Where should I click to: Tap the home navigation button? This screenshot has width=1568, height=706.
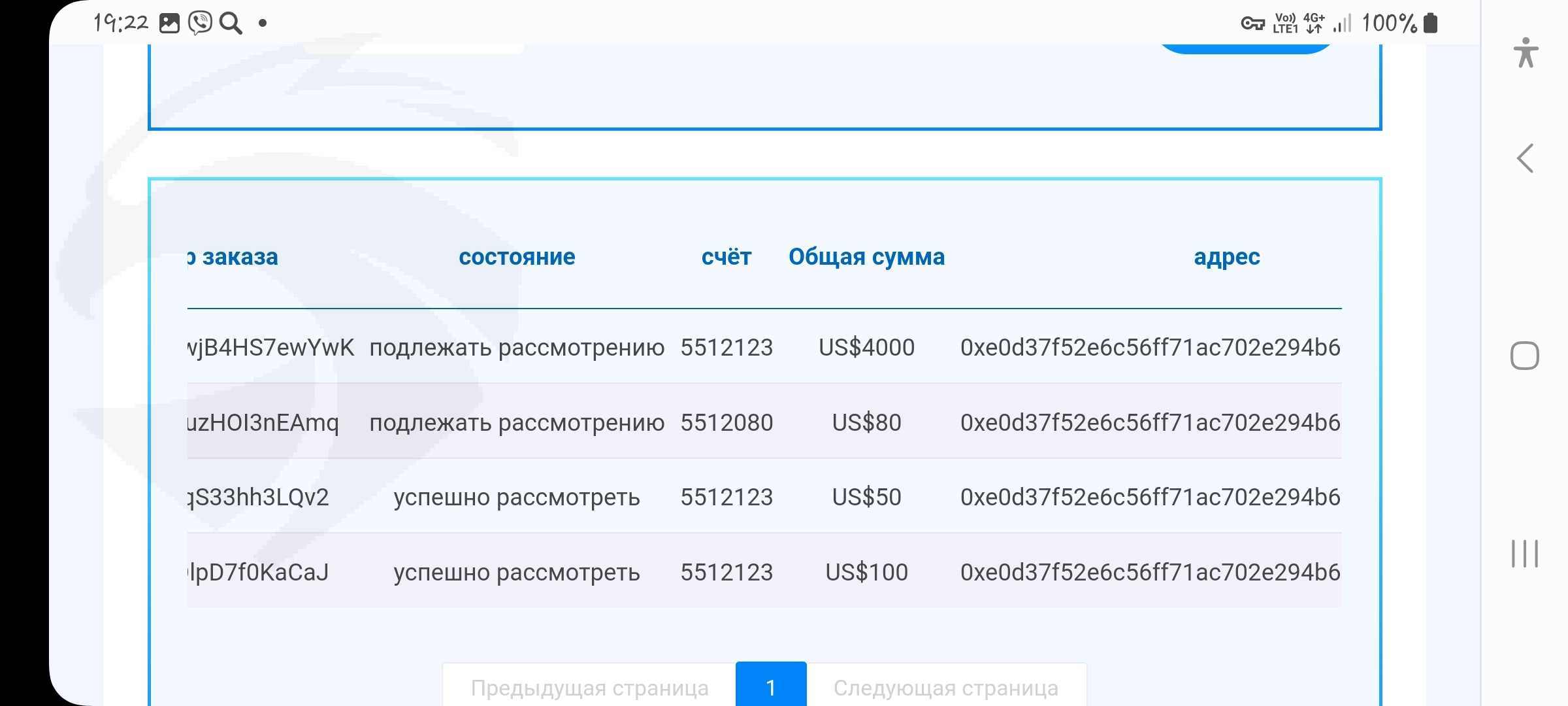click(1525, 356)
